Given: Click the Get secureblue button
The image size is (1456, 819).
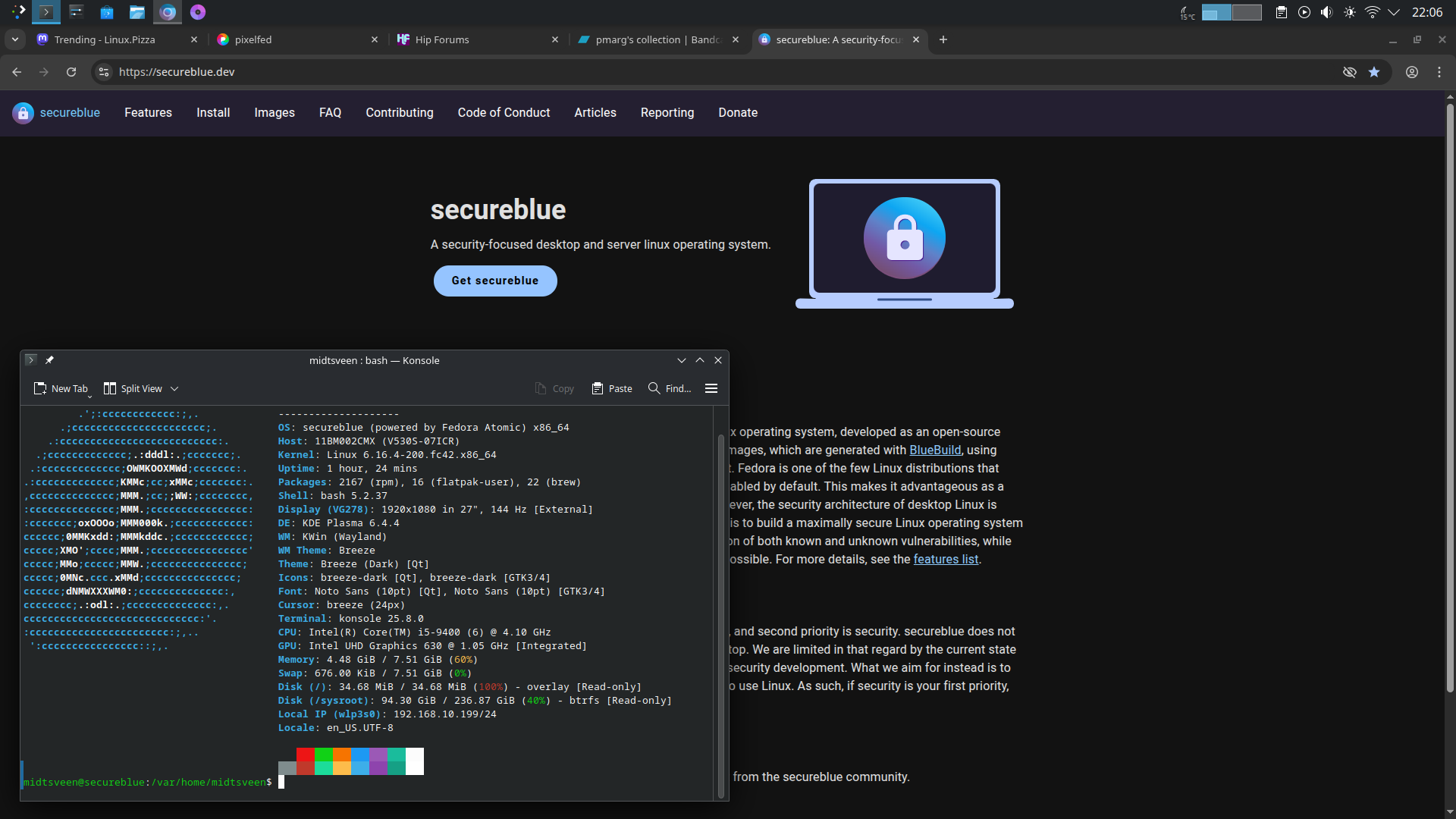Looking at the screenshot, I should click(495, 281).
